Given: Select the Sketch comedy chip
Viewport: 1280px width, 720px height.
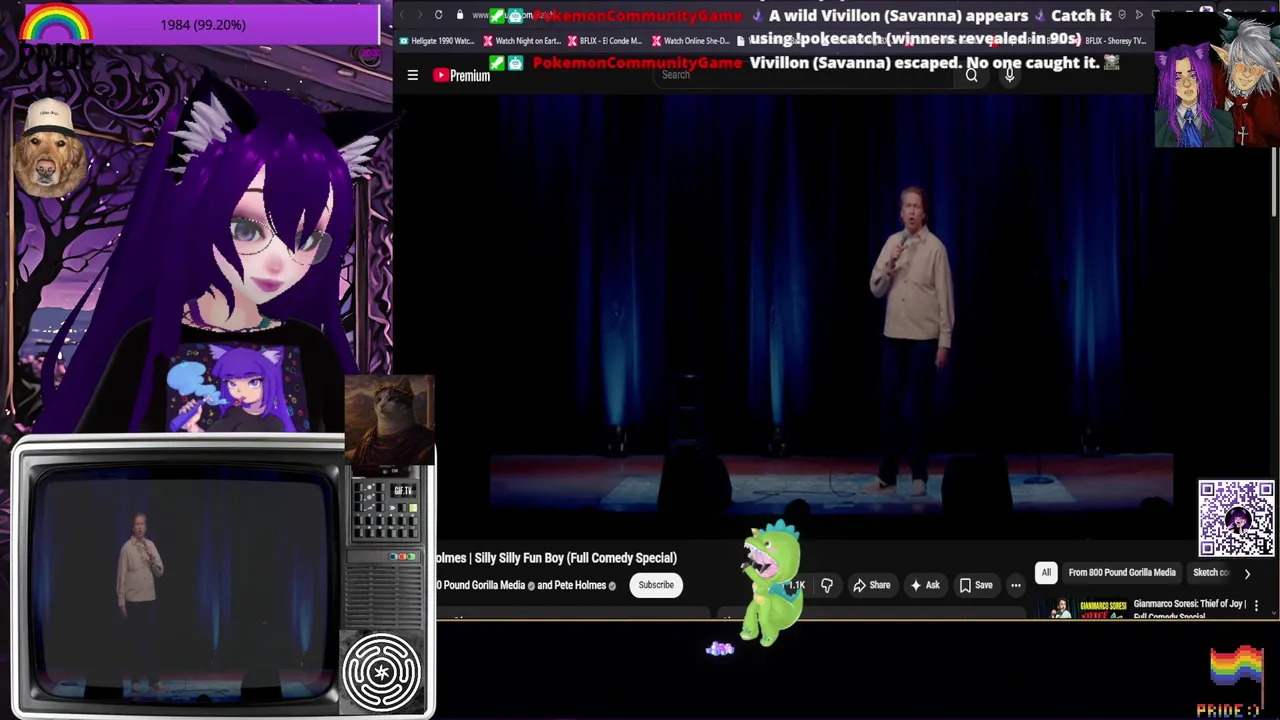Looking at the screenshot, I should coord(1211,573).
